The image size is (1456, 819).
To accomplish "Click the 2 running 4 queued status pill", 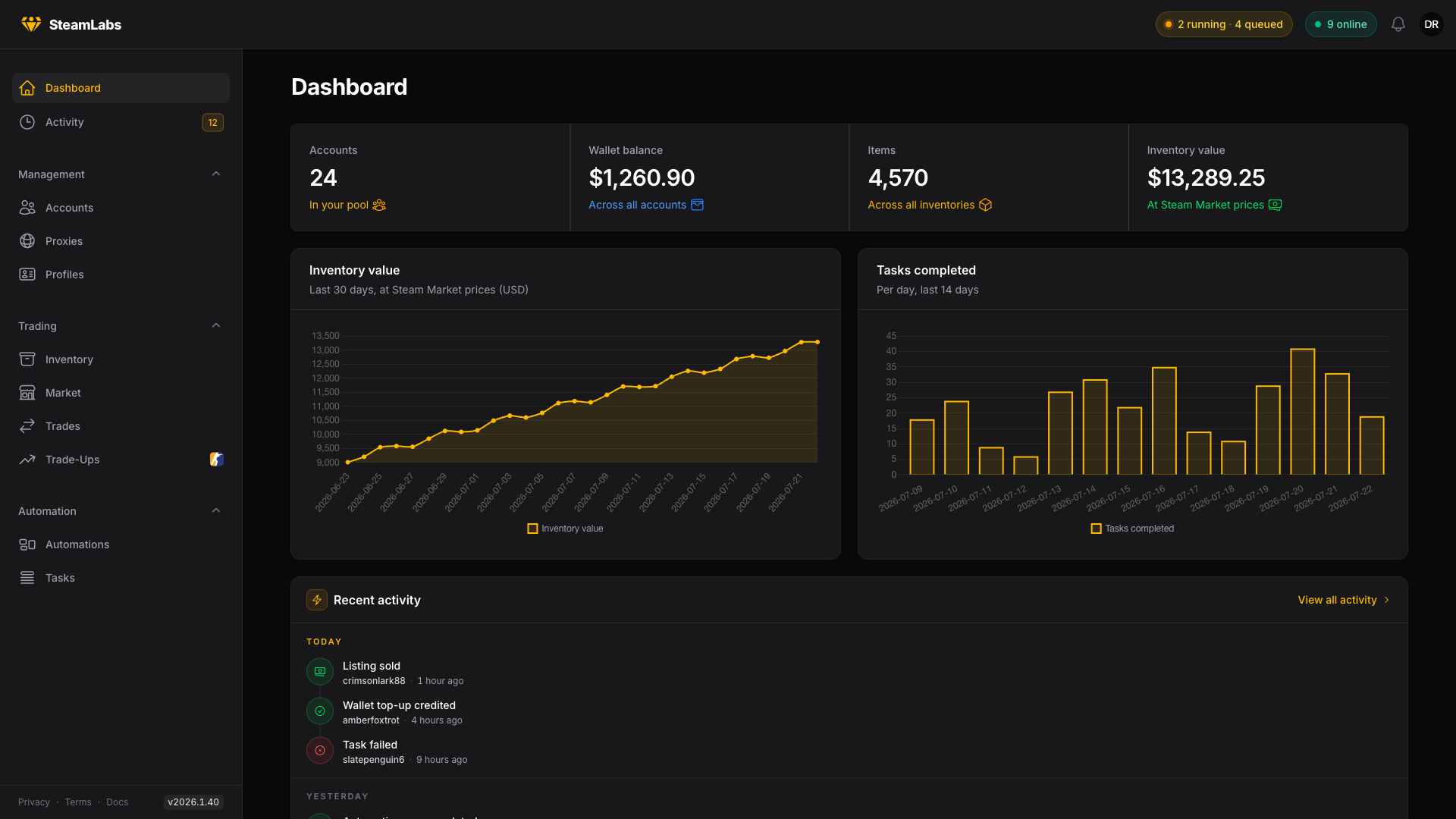I will (x=1224, y=24).
